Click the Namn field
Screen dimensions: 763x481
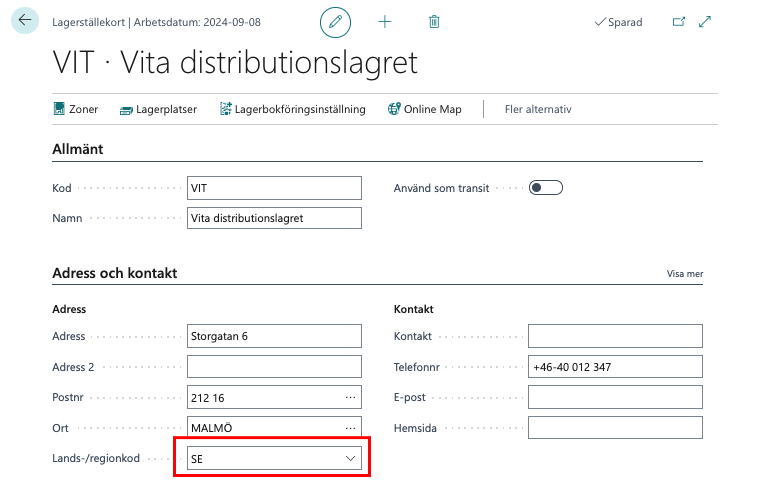(274, 218)
